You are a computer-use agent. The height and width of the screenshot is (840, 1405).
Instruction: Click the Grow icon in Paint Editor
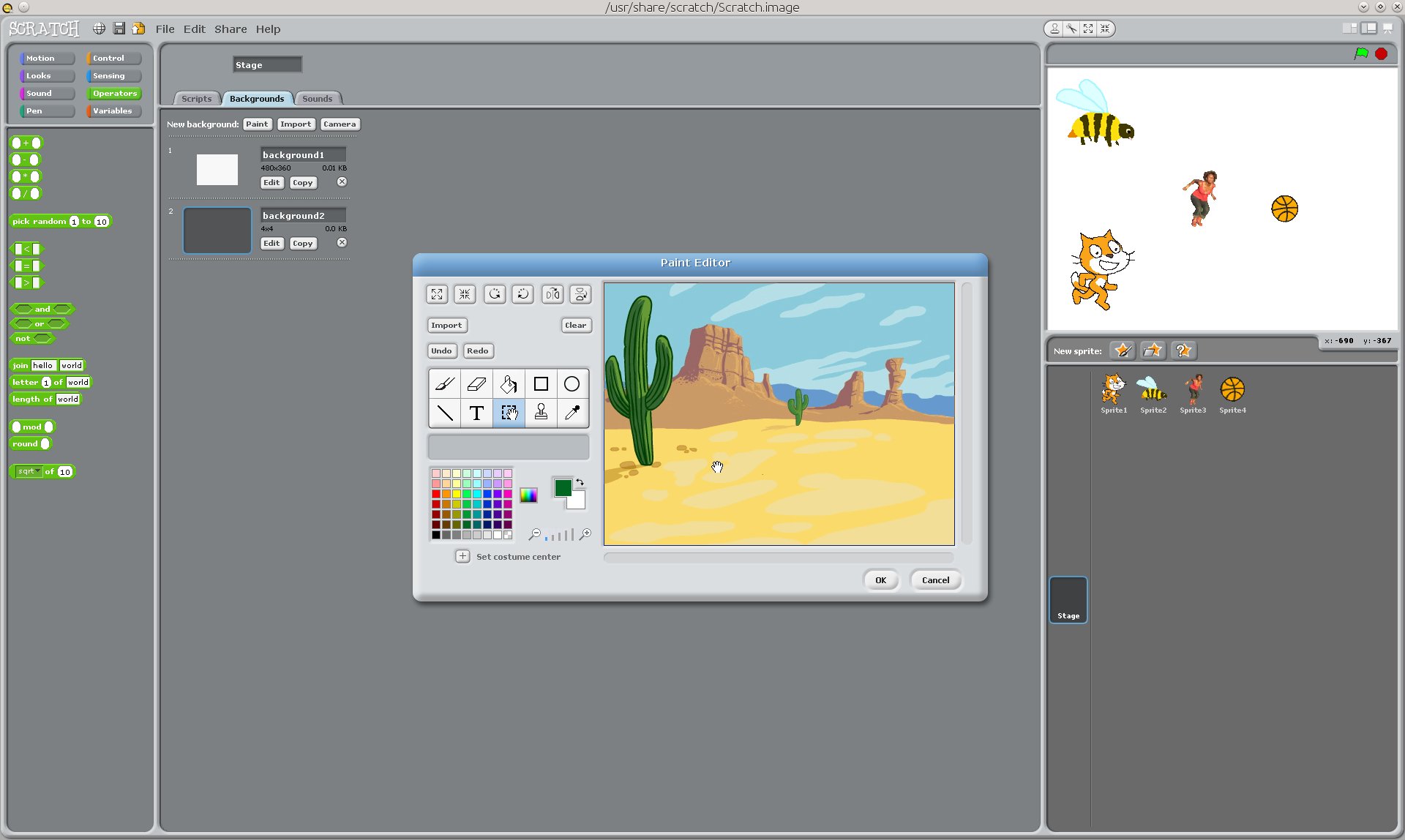click(437, 294)
